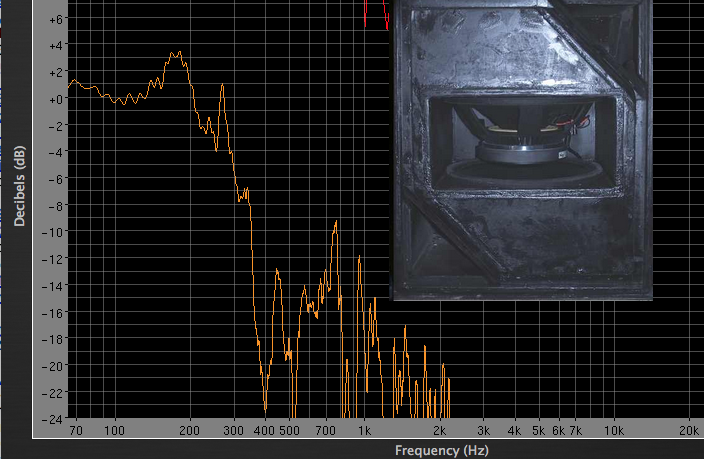This screenshot has height=459, width=704.
Task: Click the "7k" frequency axis label
Action: [576, 431]
